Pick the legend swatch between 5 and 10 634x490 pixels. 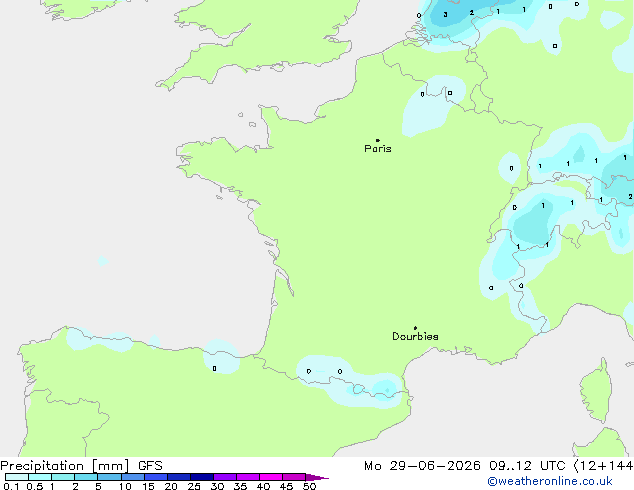tap(109, 477)
